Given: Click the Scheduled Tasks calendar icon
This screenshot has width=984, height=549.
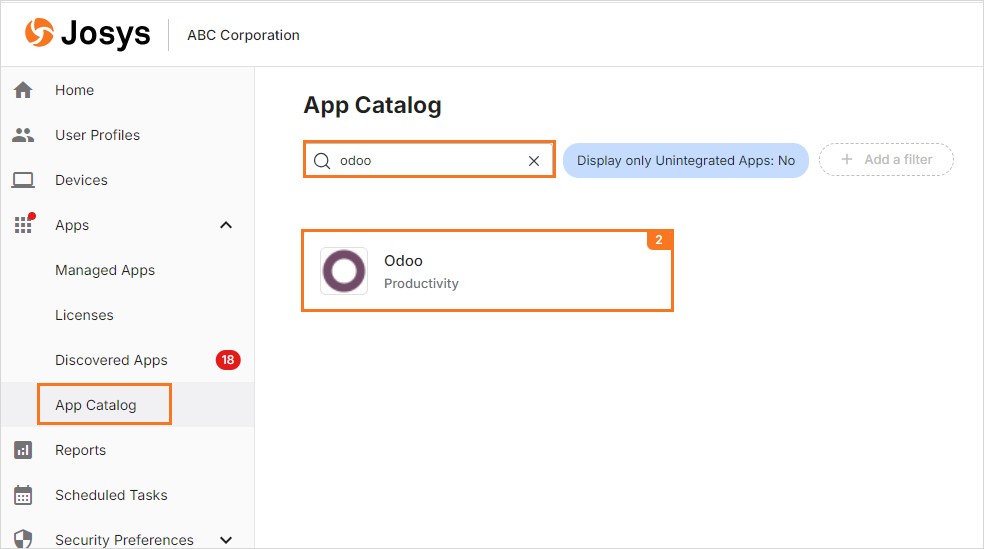Looking at the screenshot, I should pyautogui.click(x=23, y=495).
